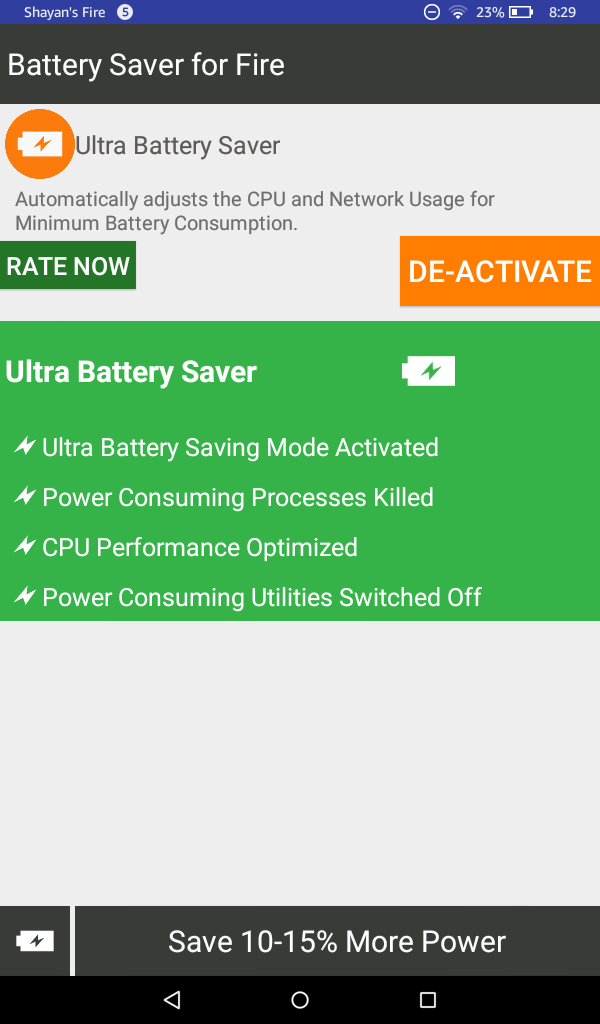Tap the Ultra Battery Saver green heading

click(131, 372)
